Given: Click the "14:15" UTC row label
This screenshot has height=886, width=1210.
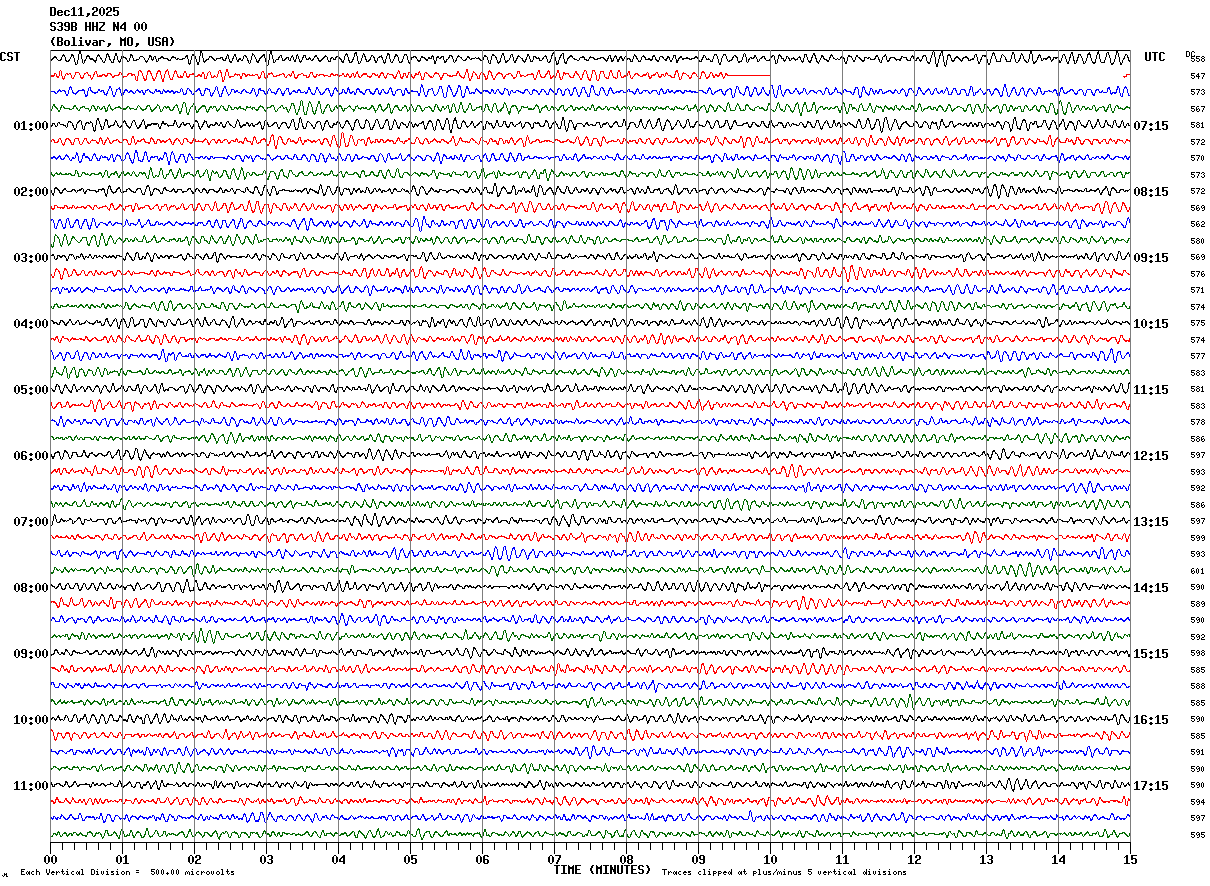Looking at the screenshot, I should (x=1151, y=588).
